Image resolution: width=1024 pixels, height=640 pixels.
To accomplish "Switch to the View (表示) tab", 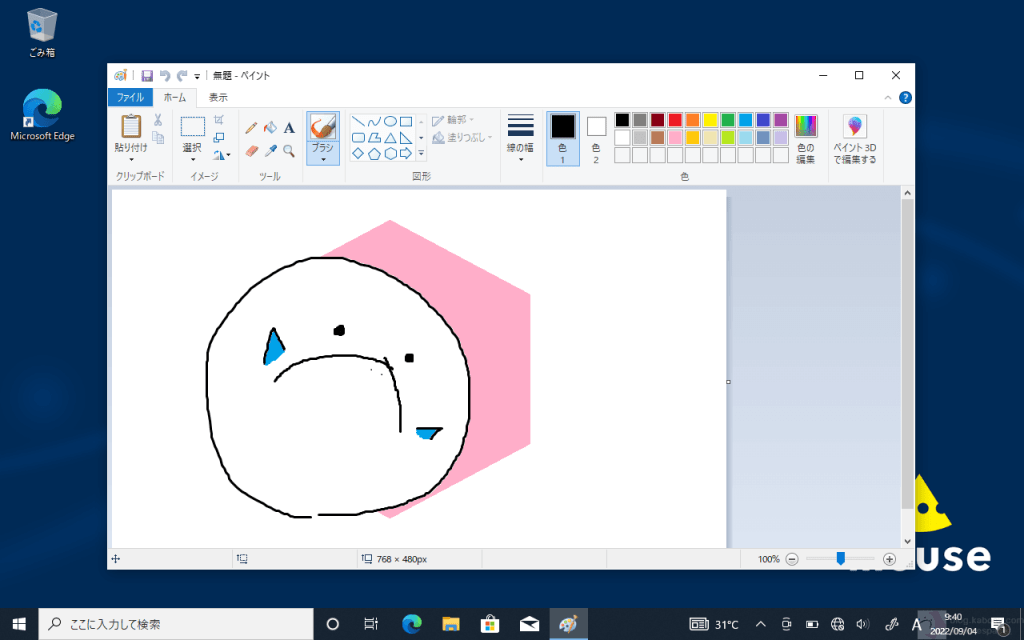I will (218, 97).
